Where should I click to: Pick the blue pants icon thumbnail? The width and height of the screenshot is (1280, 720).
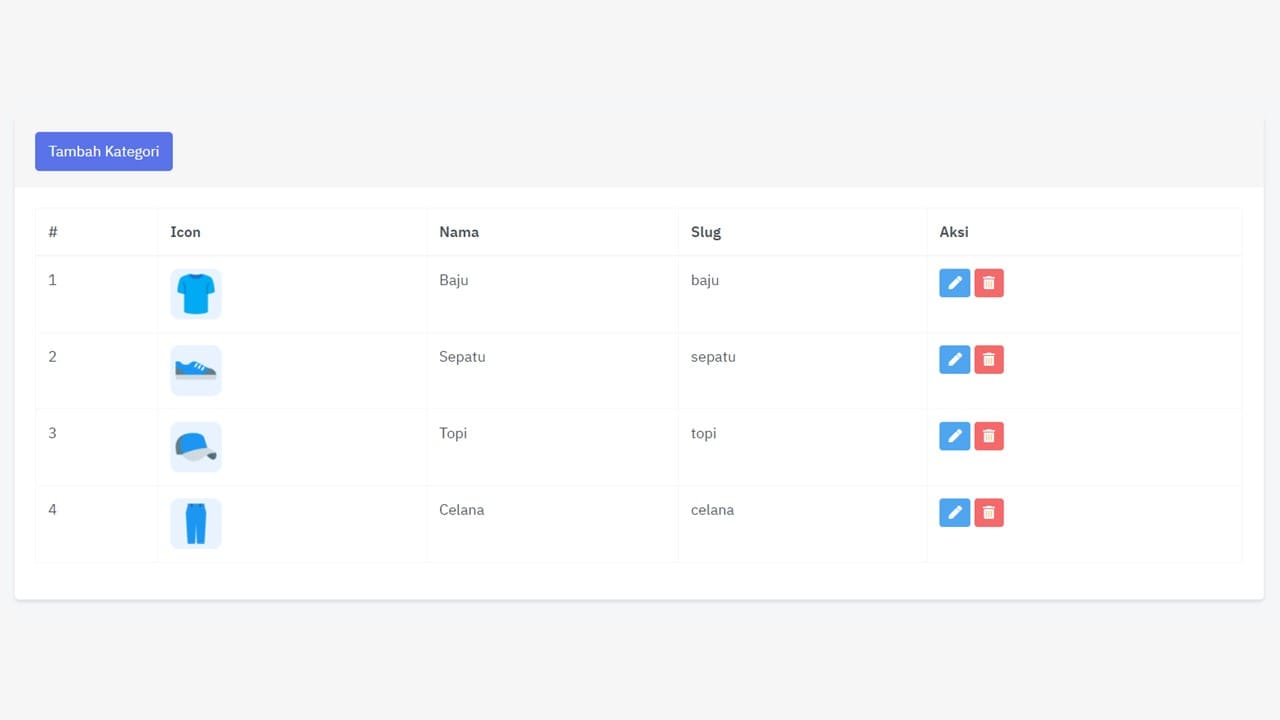coord(196,524)
